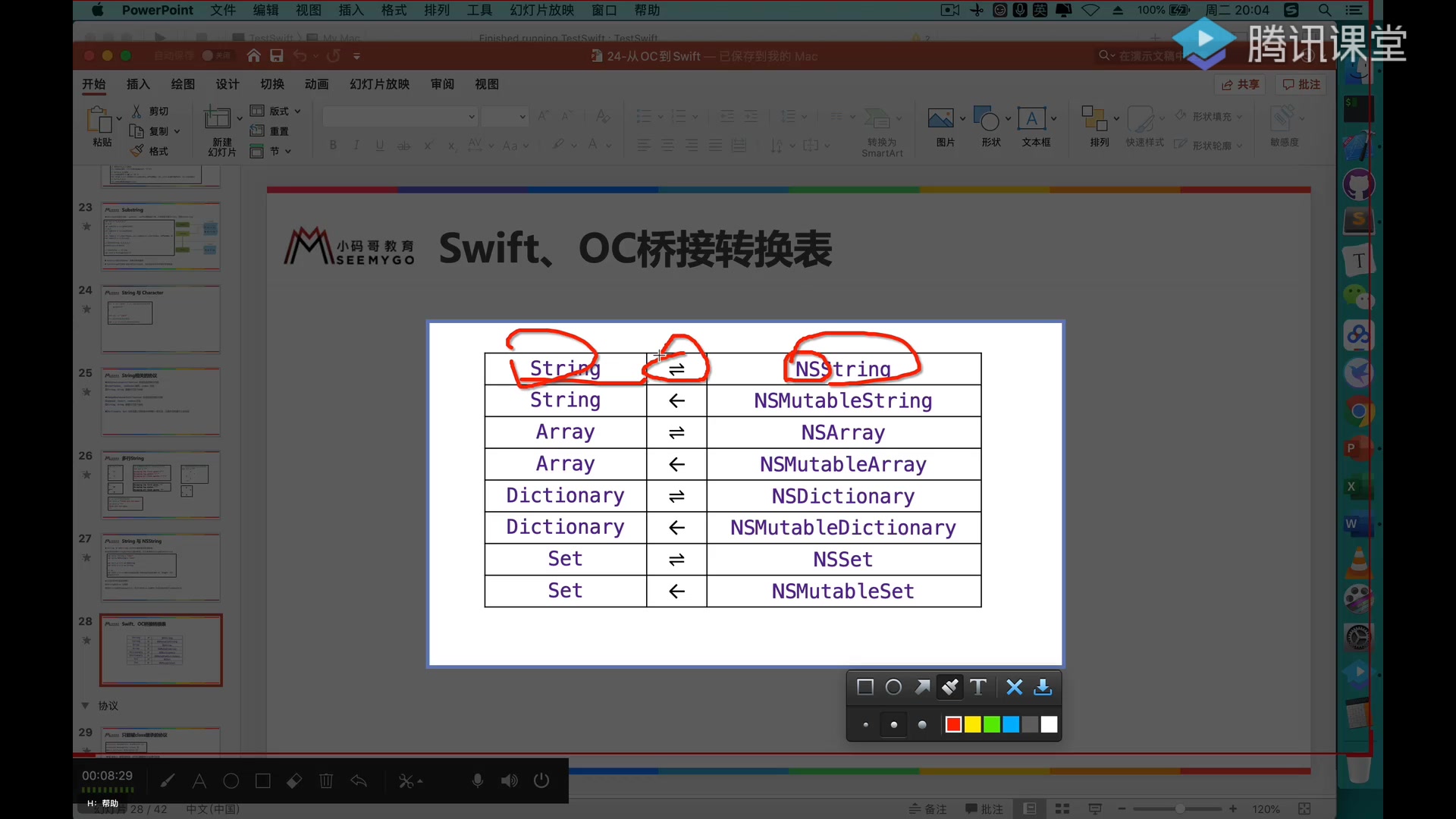Click the 批注 comments button top right
The image size is (1456, 819).
pyautogui.click(x=1301, y=84)
